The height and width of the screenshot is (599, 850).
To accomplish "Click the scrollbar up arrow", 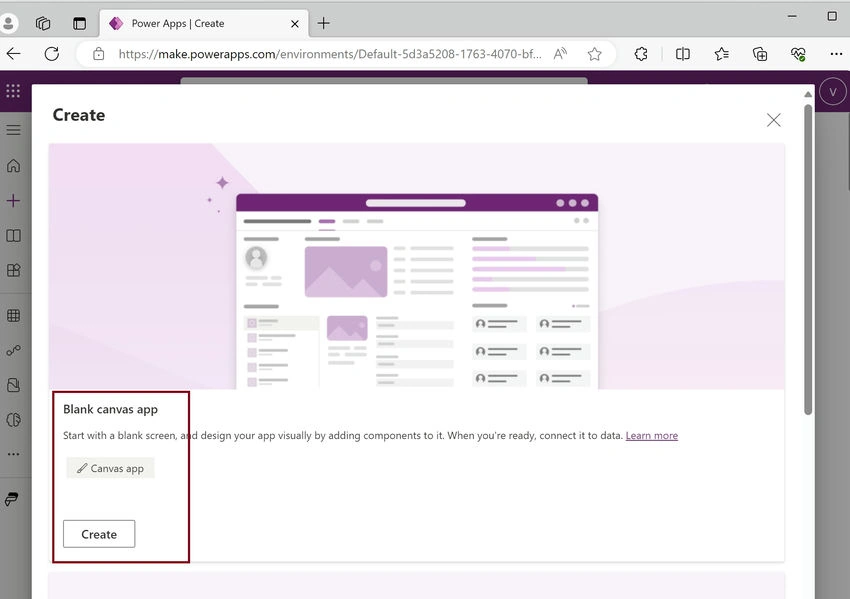I will 808,94.
